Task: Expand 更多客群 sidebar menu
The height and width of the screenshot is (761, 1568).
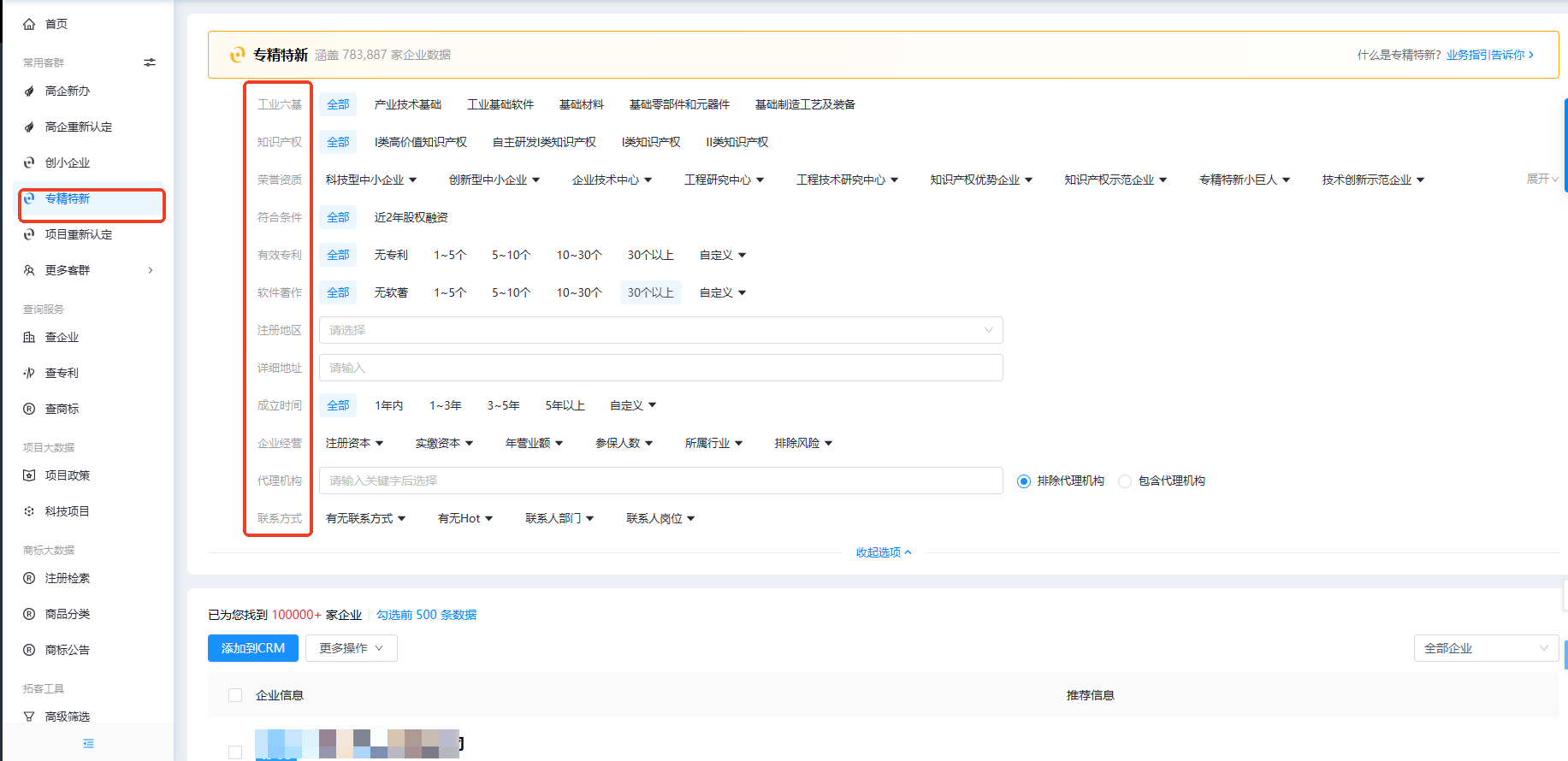Action: coord(86,270)
